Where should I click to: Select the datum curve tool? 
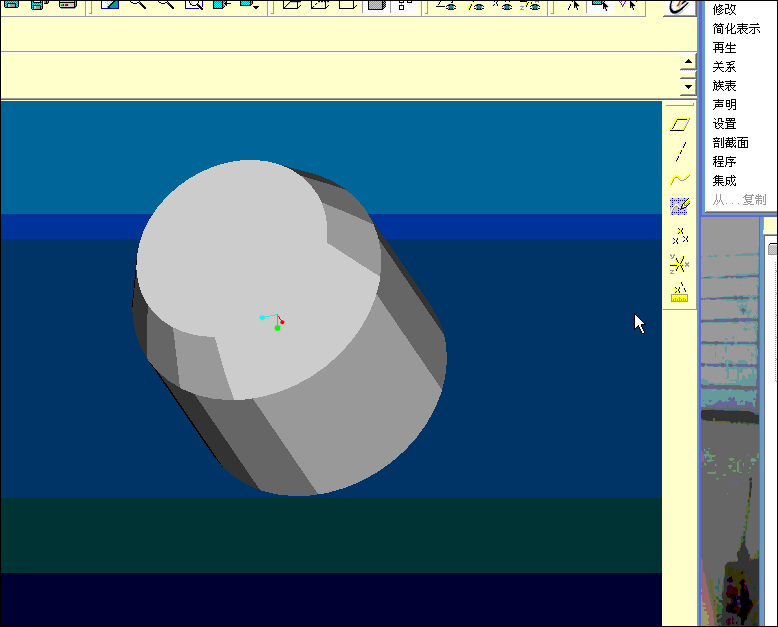click(x=680, y=179)
